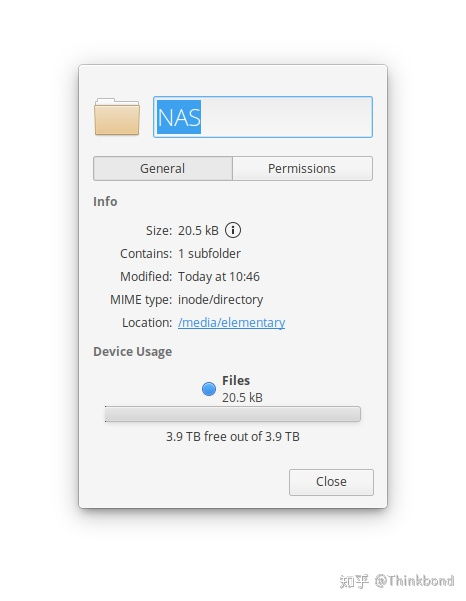
Task: Click the 'Today at 10:46' modified value
Action: [x=219, y=276]
